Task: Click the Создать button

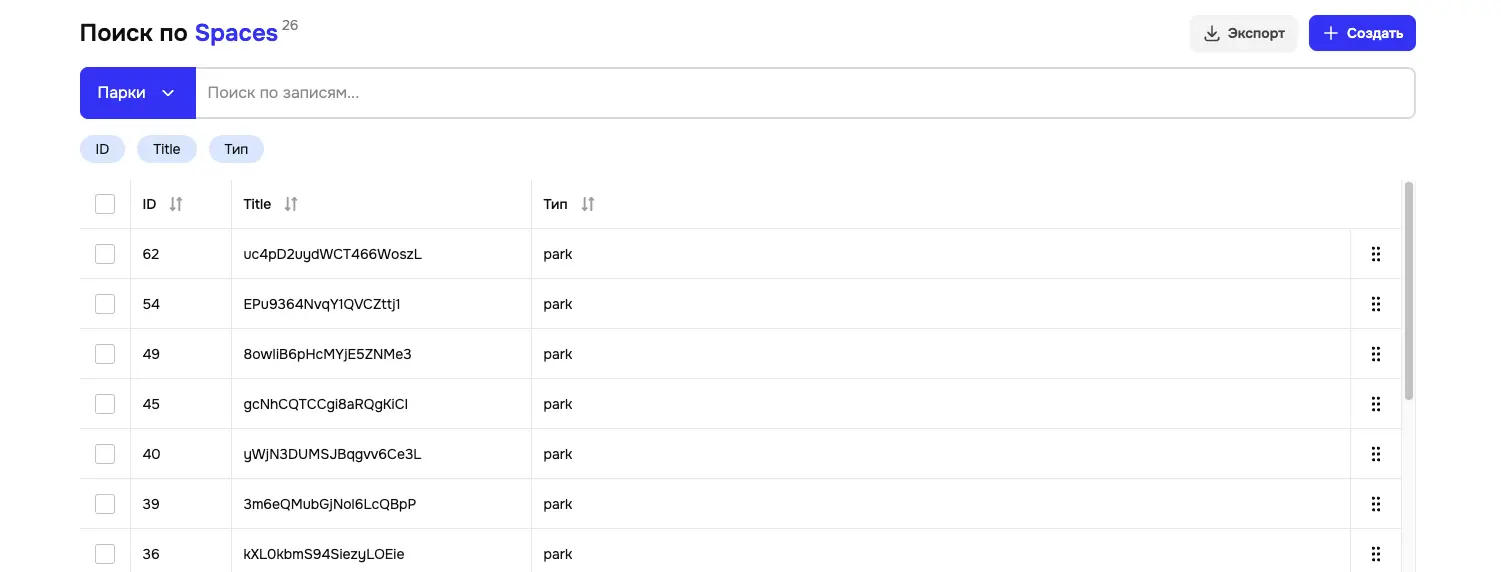Action: pyautogui.click(x=1362, y=33)
